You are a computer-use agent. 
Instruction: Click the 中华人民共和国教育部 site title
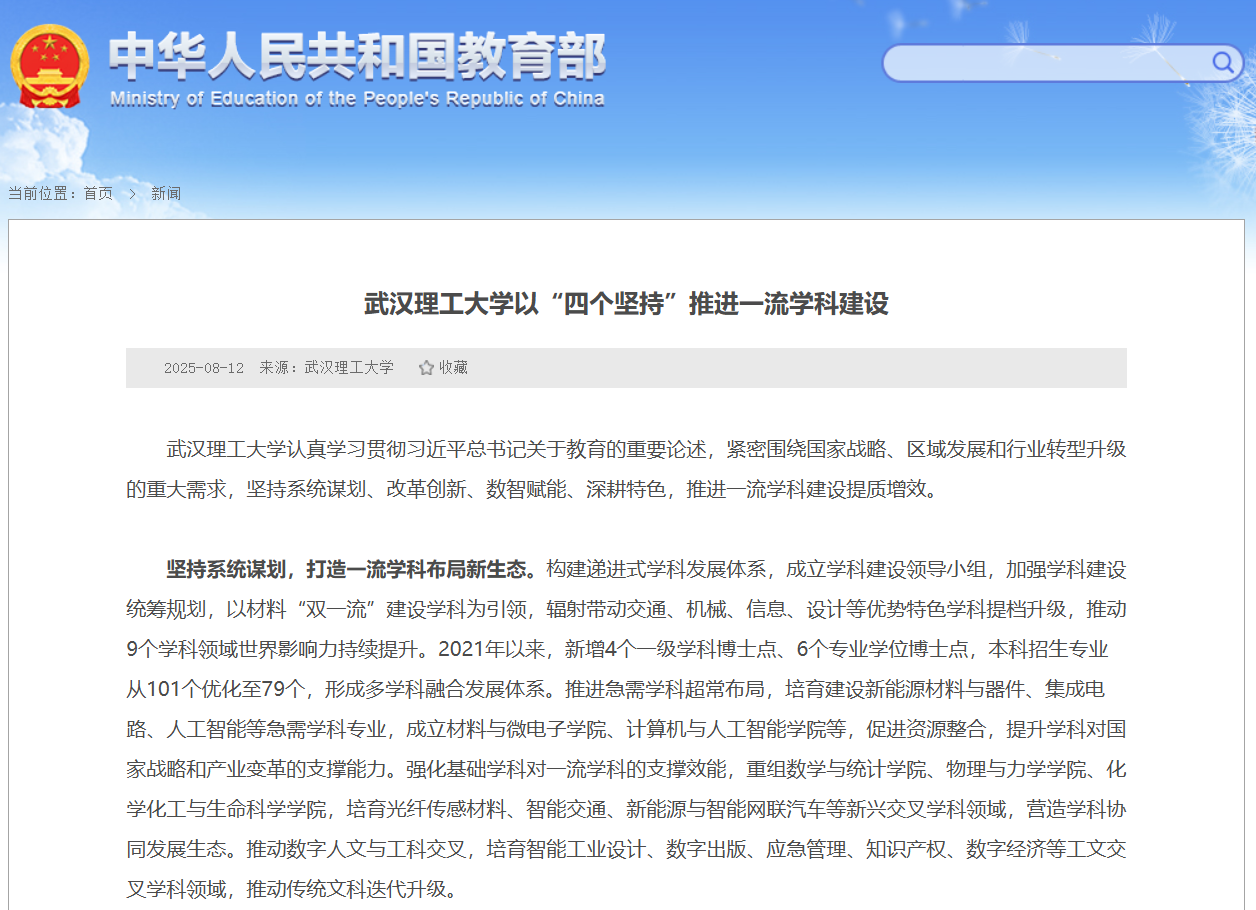(x=357, y=56)
